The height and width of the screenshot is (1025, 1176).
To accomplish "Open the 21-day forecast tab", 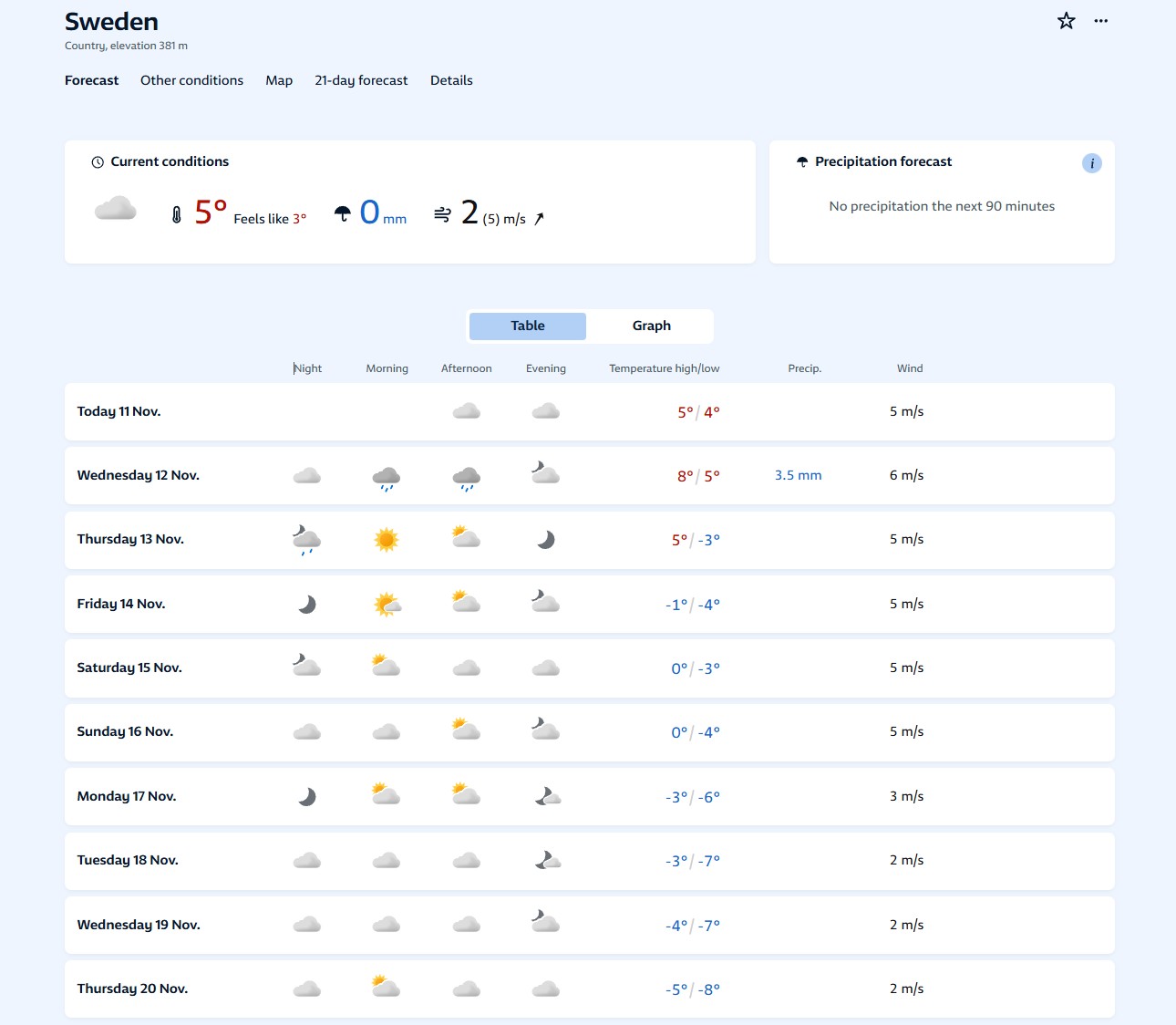I will (361, 80).
